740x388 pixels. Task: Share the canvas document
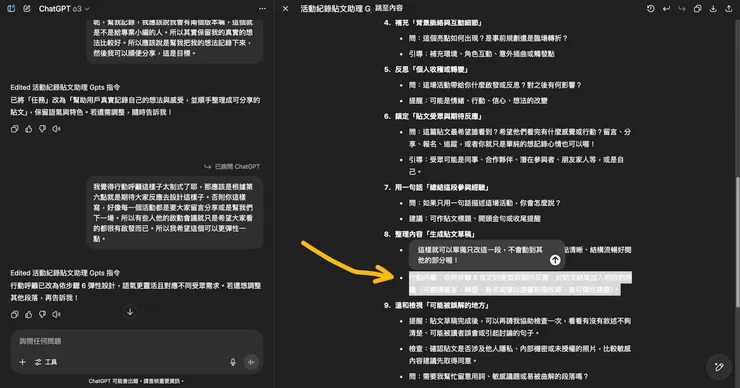tap(729, 8)
